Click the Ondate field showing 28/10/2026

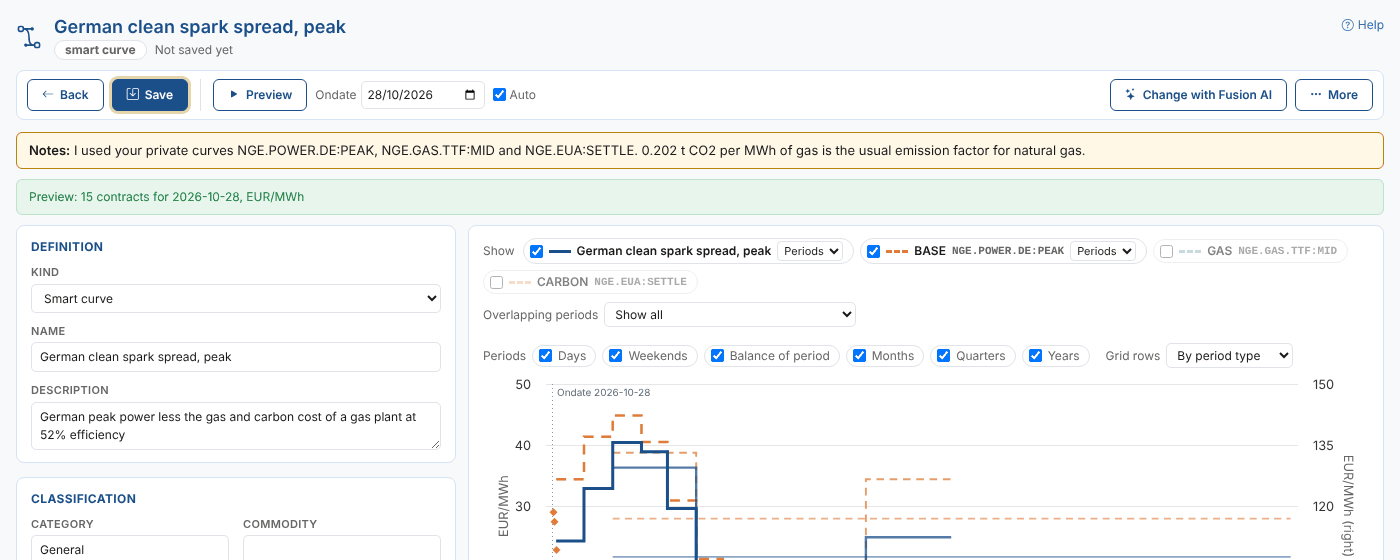[422, 95]
